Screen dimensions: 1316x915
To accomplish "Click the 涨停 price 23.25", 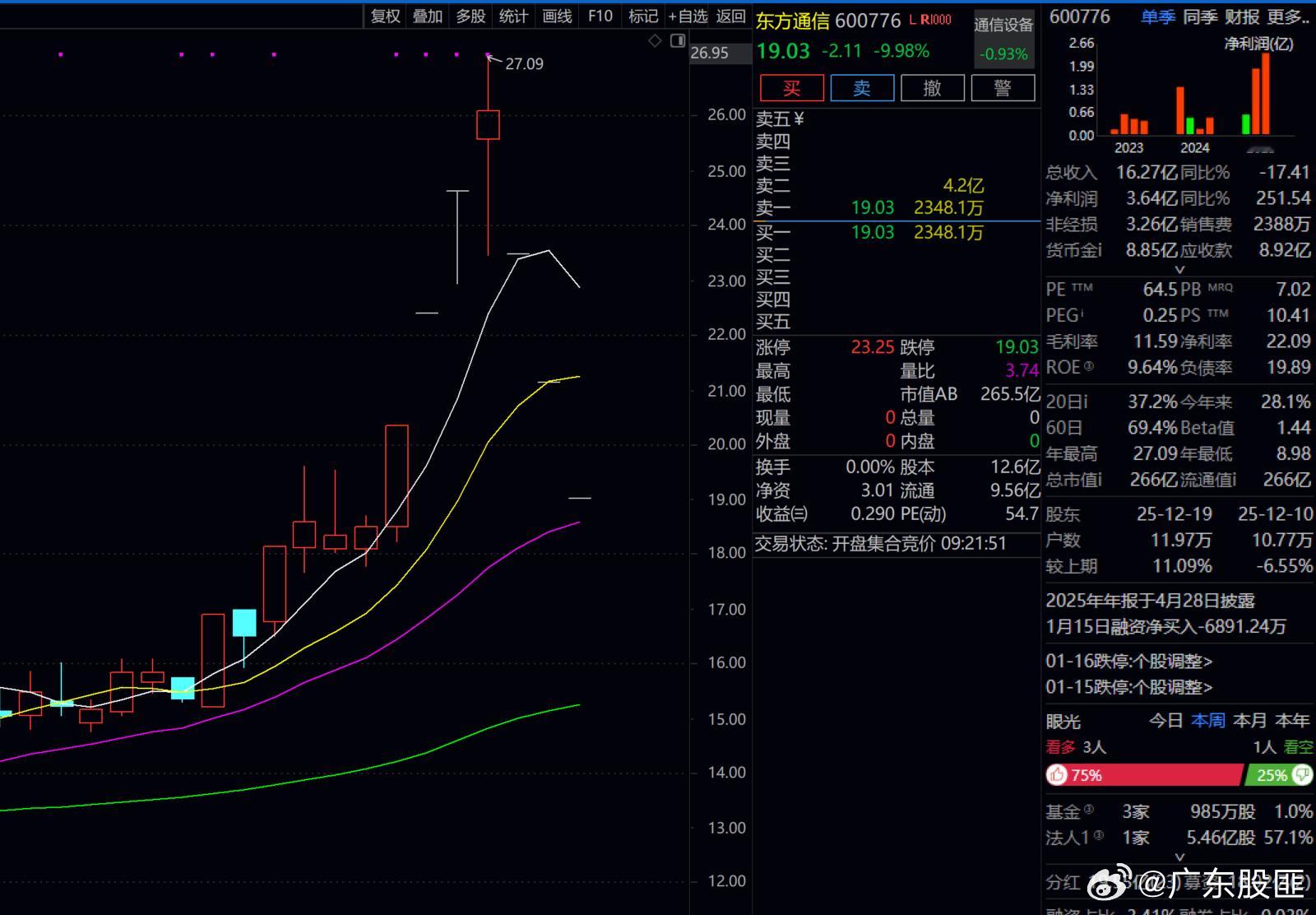I will tap(873, 347).
